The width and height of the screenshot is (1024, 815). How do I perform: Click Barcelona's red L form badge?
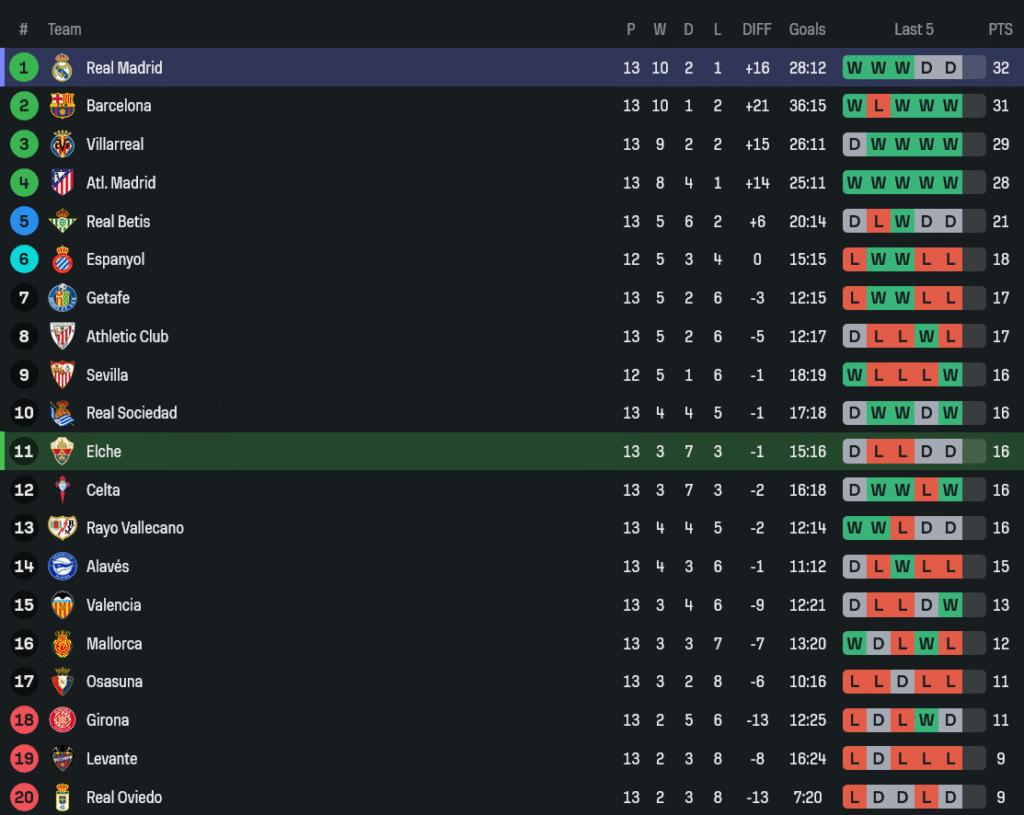tap(878, 106)
